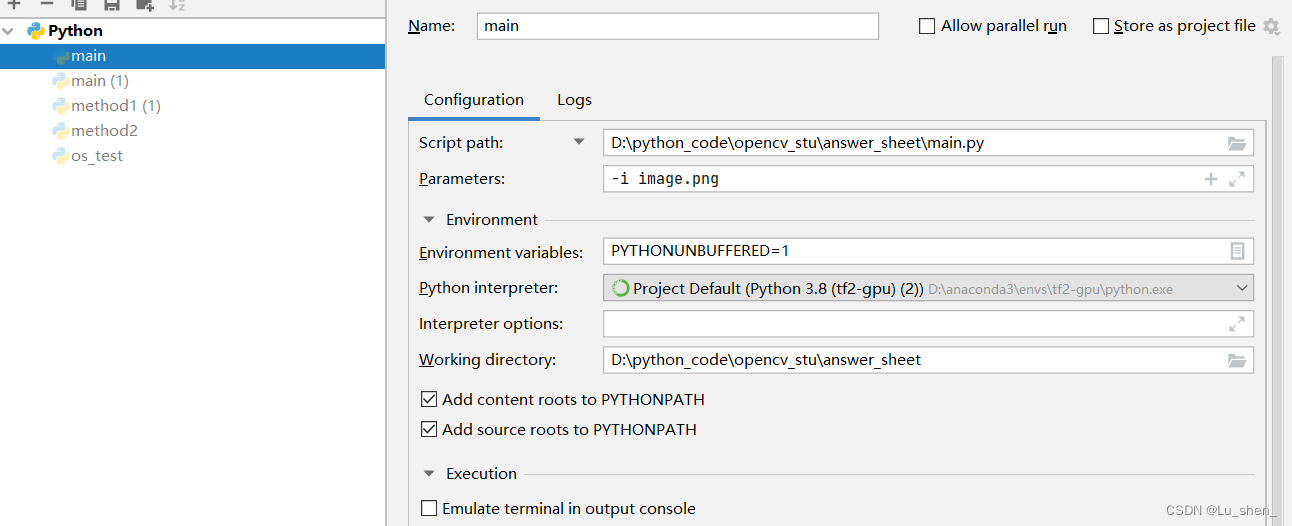Click the save configuration disk icon

tap(112, 5)
